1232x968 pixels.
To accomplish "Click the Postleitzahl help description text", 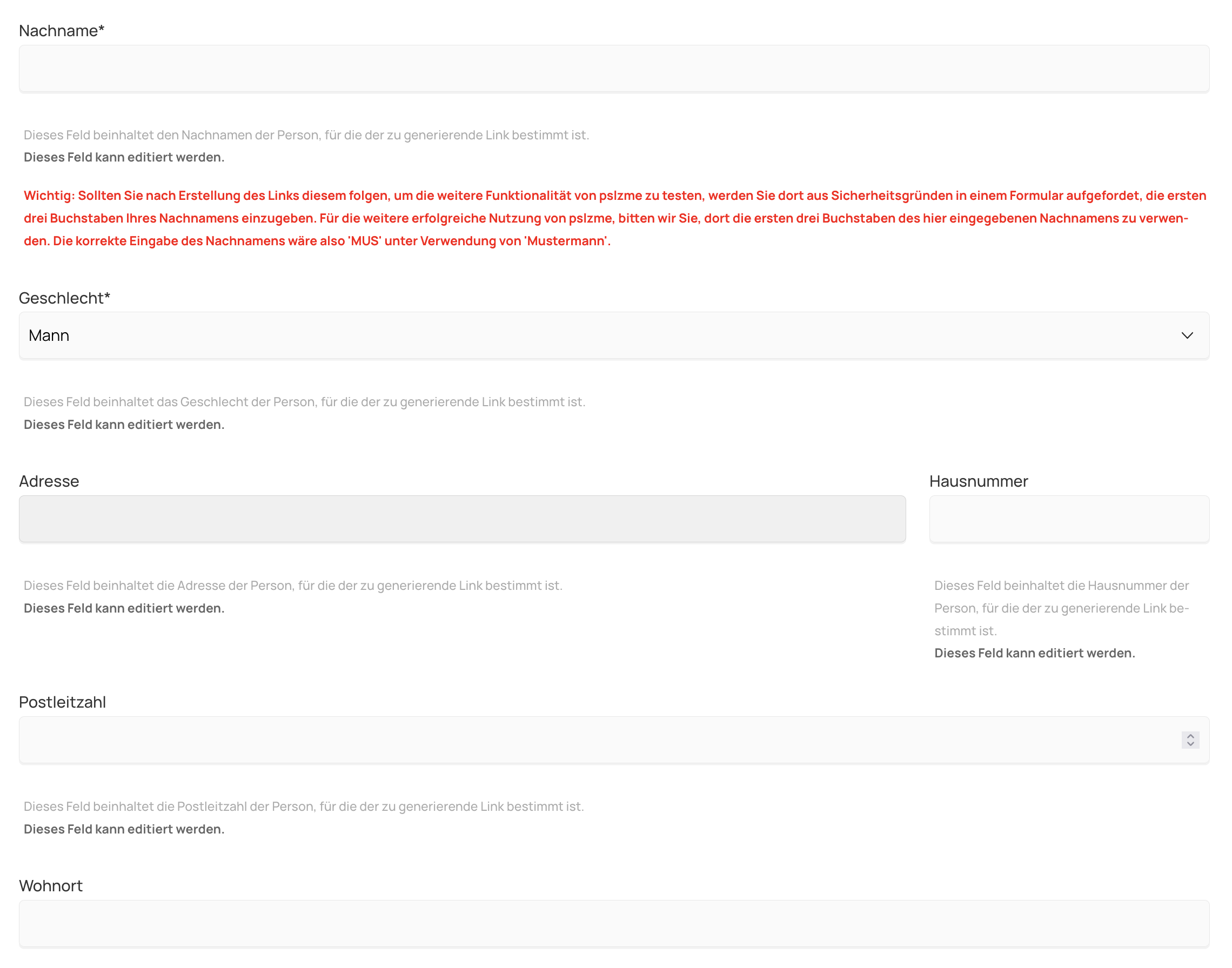I will 303,806.
